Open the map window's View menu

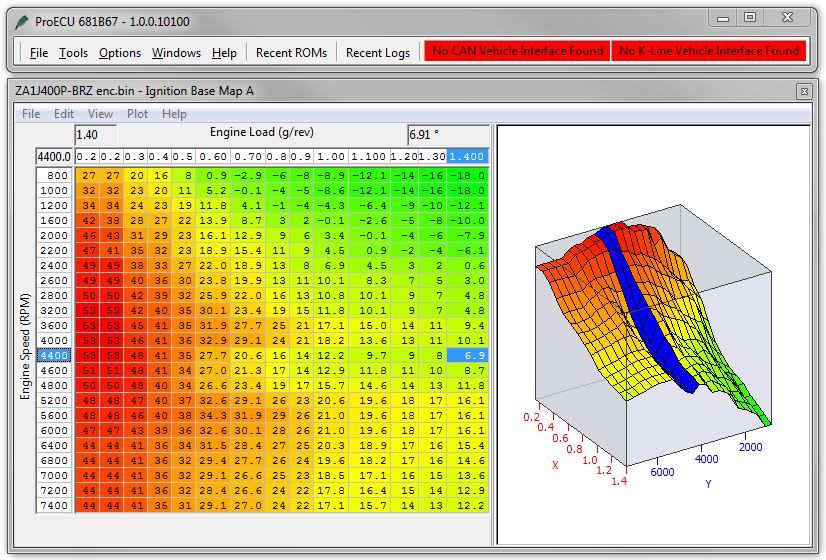coord(100,114)
